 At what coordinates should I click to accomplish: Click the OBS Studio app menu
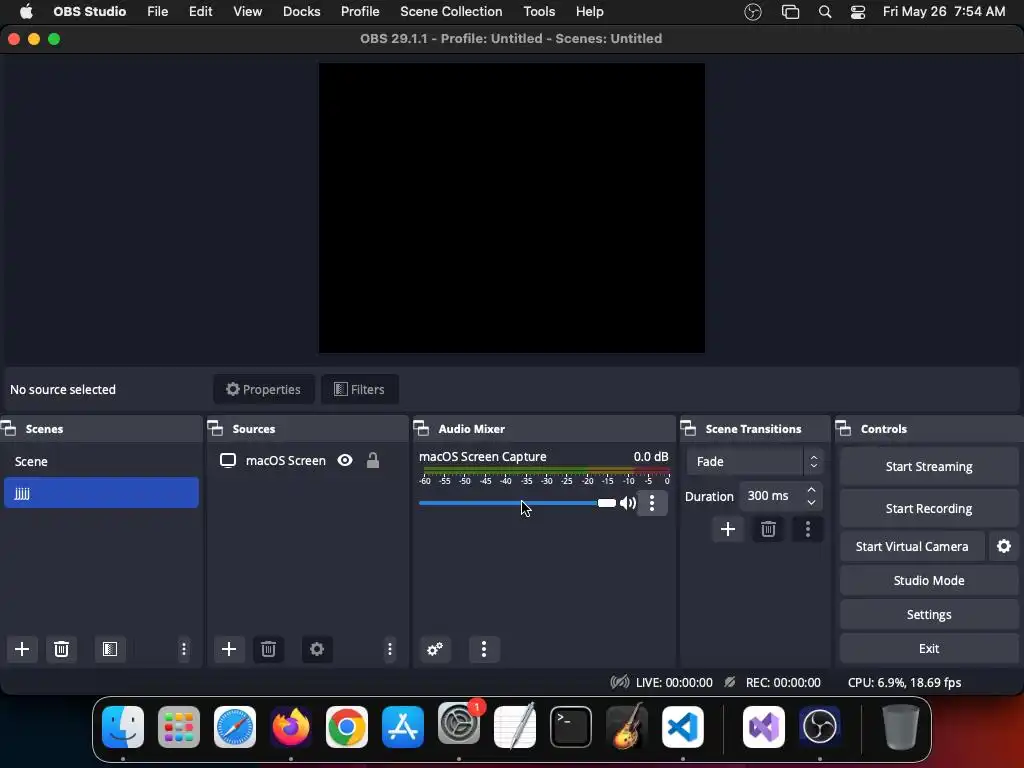[x=89, y=12]
